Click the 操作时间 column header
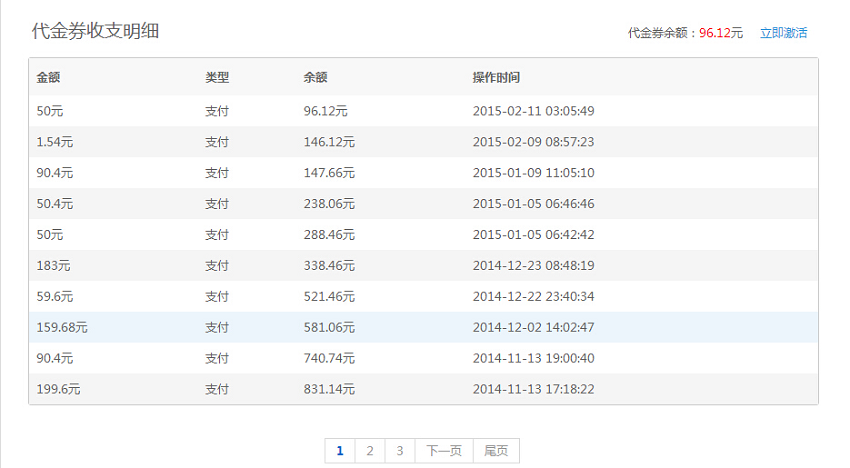 click(496, 78)
